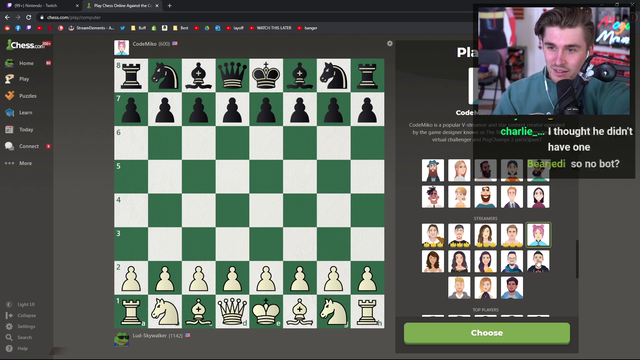The width and height of the screenshot is (640, 360).
Task: Select the brown-bearded man in teal avatar
Action: point(485,197)
